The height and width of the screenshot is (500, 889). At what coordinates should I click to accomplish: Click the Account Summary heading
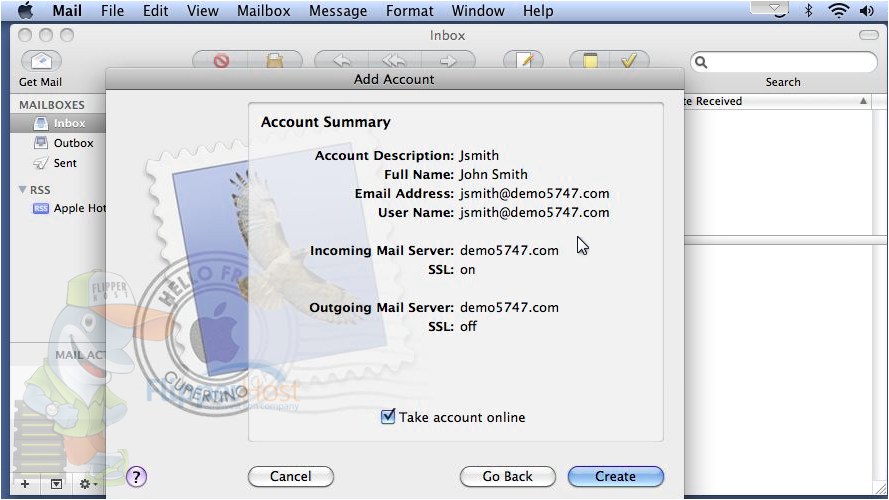[325, 122]
